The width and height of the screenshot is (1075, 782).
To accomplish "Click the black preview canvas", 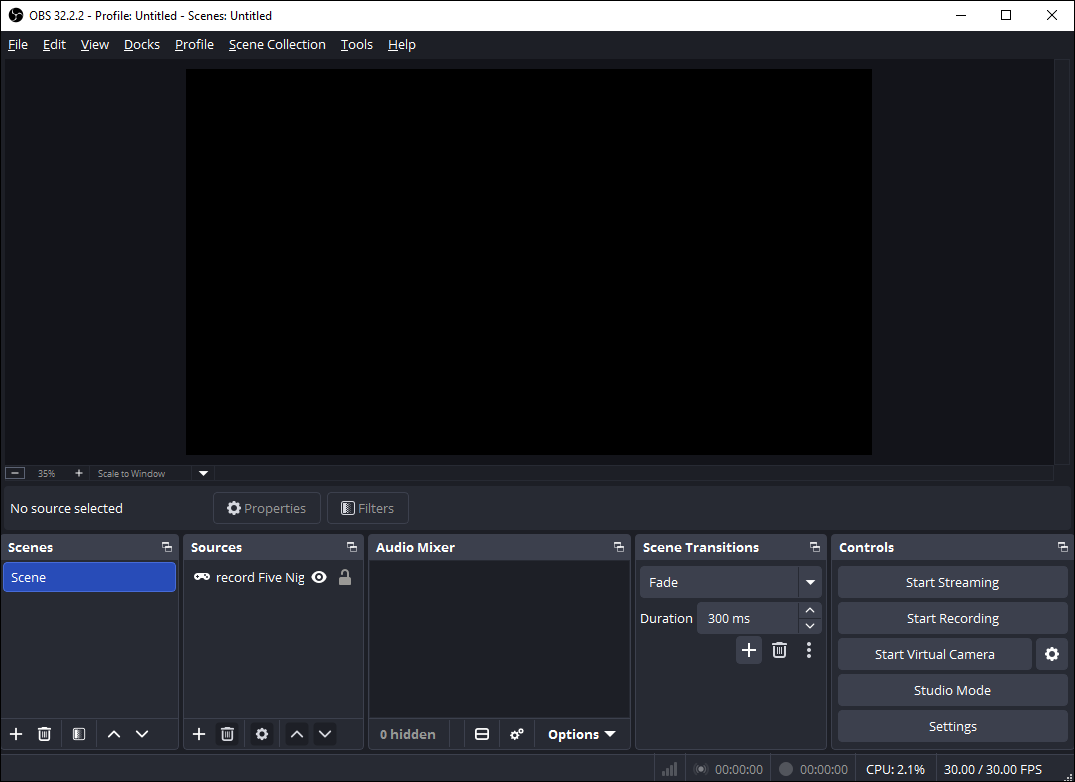I will [529, 262].
